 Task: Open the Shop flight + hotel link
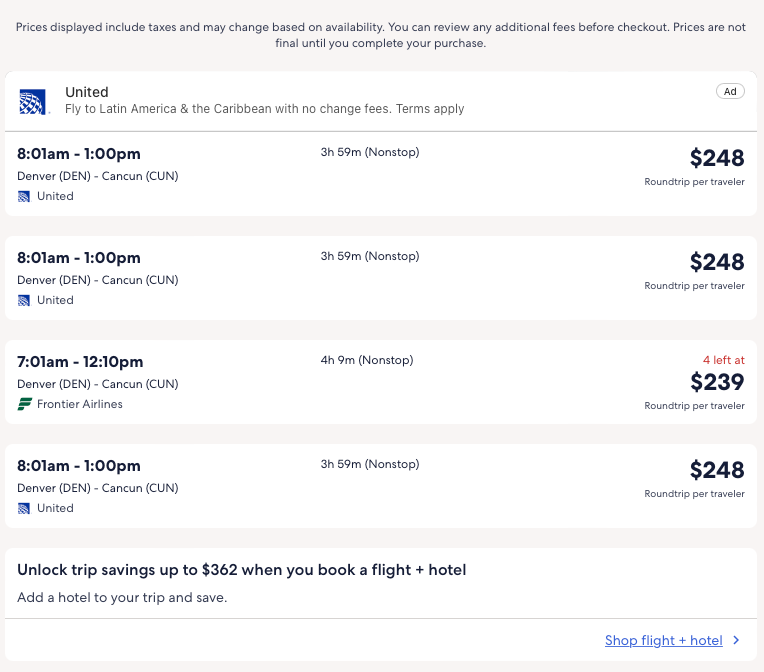(x=663, y=640)
